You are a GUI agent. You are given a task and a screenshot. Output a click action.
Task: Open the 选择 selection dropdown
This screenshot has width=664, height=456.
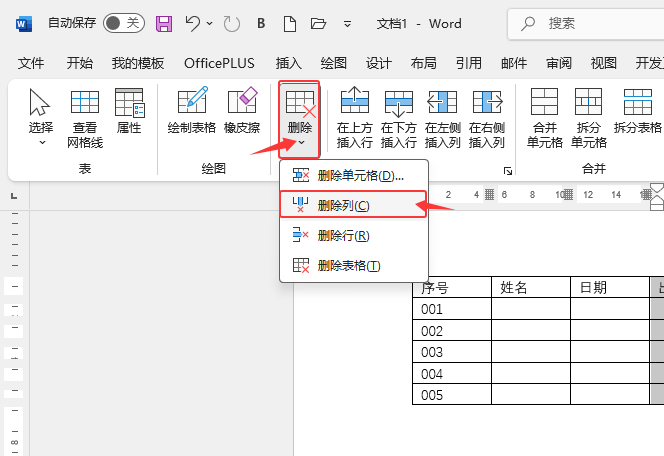click(41, 116)
